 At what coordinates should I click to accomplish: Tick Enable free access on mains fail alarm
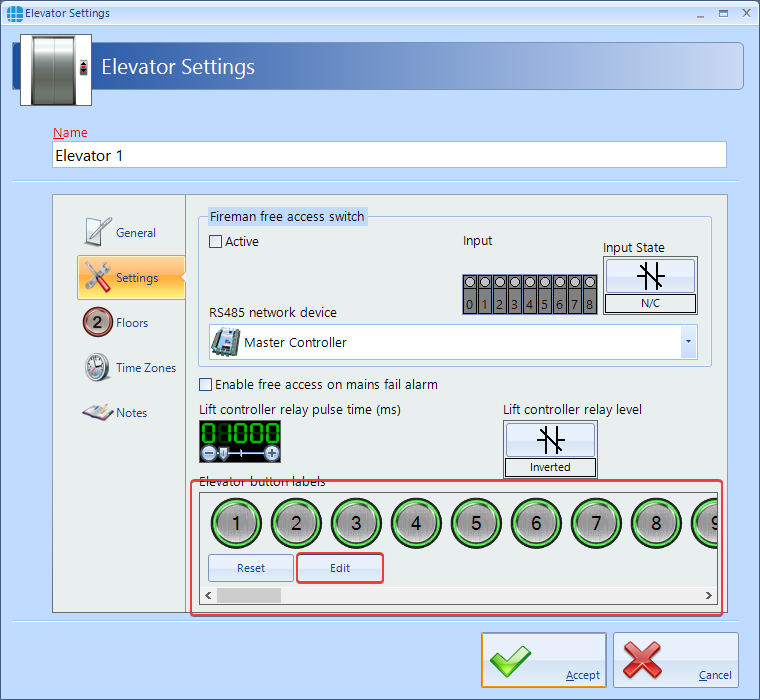pyautogui.click(x=206, y=384)
